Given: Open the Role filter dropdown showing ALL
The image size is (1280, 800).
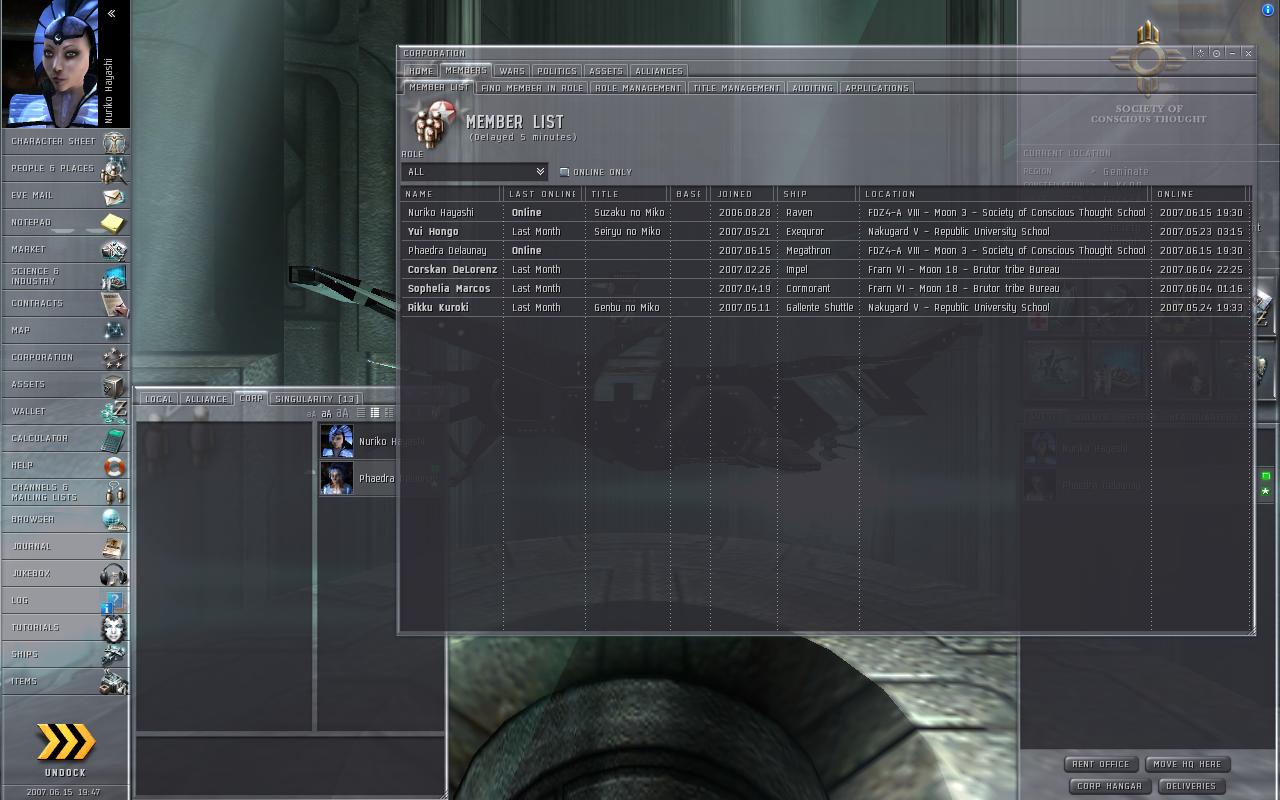Looking at the screenshot, I should (474, 172).
